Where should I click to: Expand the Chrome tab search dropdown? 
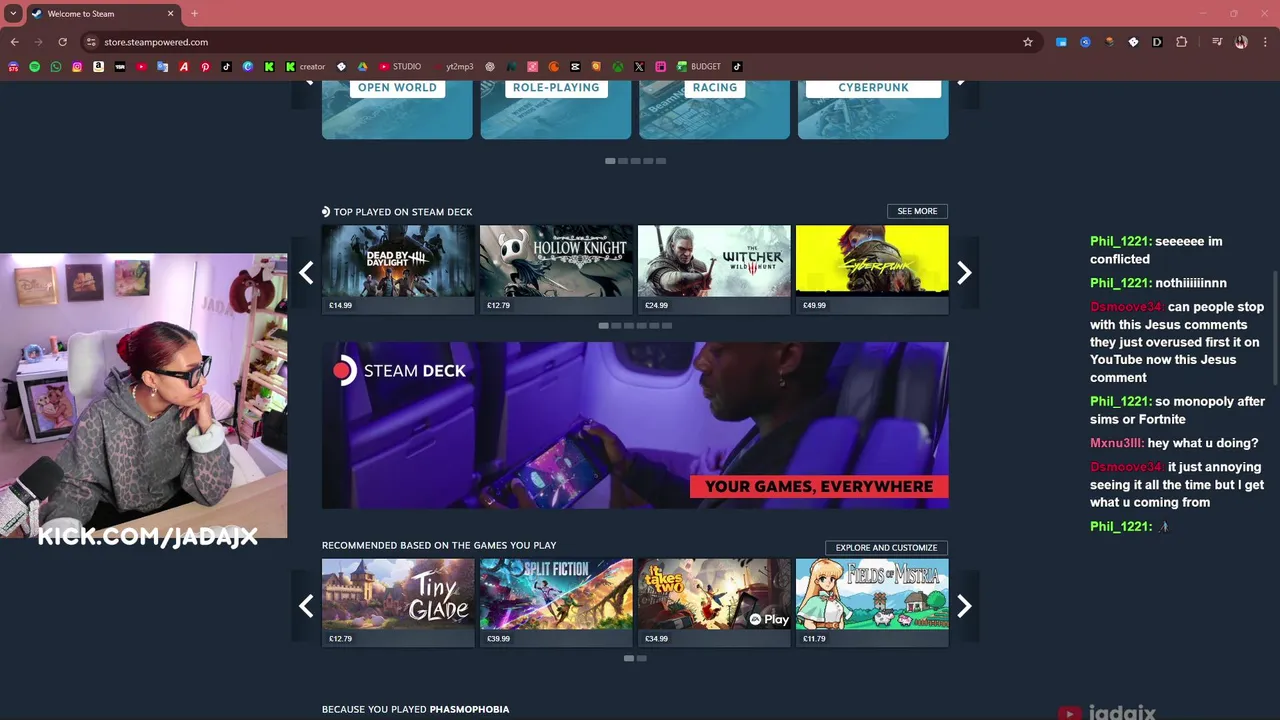tap(13, 14)
